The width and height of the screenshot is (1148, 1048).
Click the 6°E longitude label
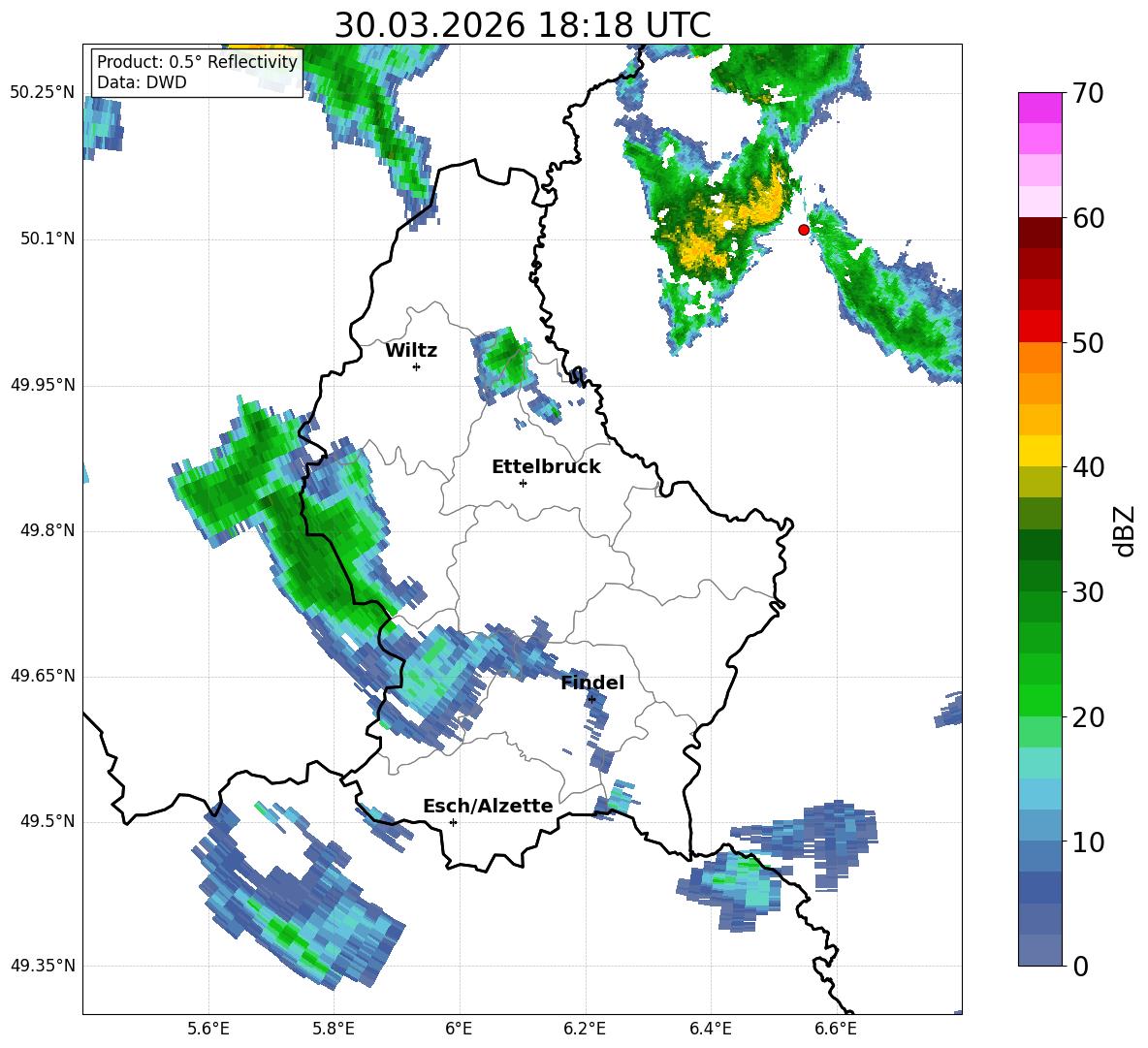point(459,1029)
